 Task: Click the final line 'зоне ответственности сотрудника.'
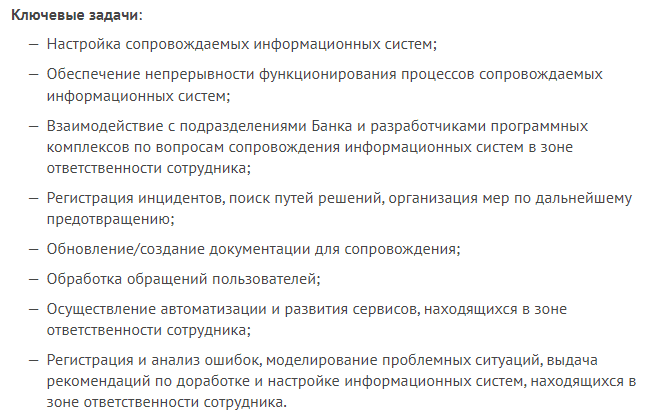tap(167, 402)
